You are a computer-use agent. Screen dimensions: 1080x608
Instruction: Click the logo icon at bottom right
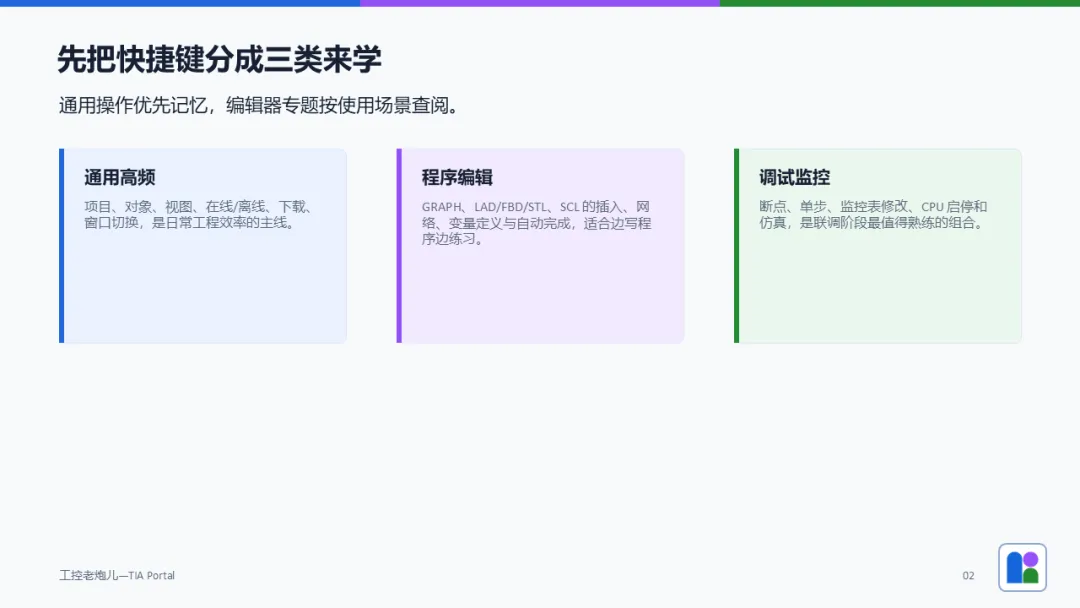(x=1022, y=567)
